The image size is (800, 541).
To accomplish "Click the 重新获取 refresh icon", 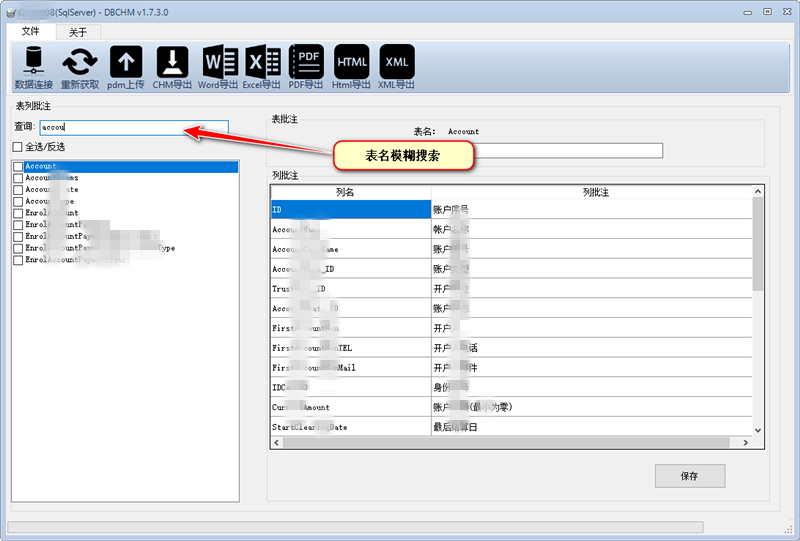I will (x=80, y=63).
